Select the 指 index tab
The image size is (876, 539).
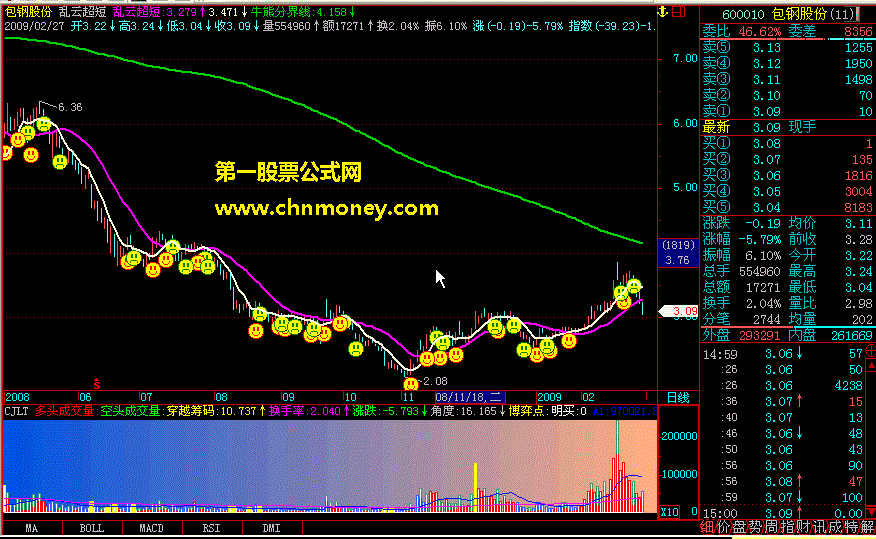click(x=787, y=527)
